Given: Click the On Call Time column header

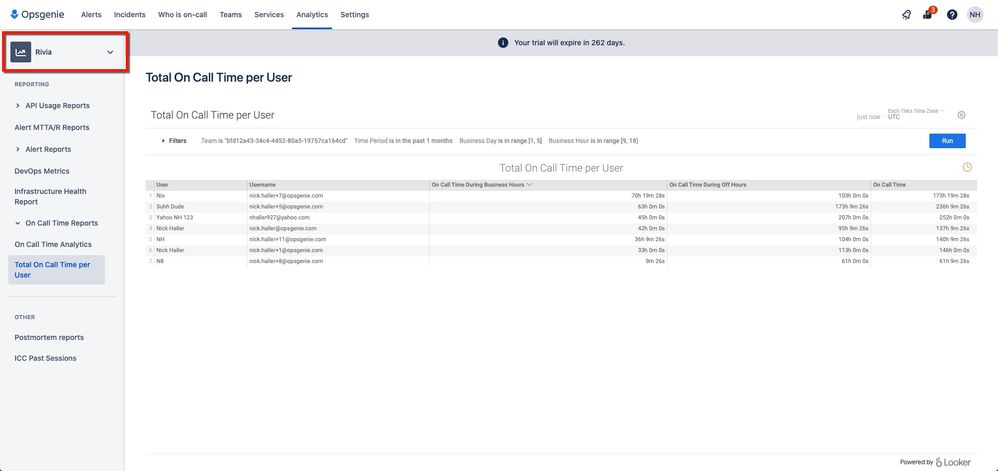Looking at the screenshot, I should [x=889, y=185].
